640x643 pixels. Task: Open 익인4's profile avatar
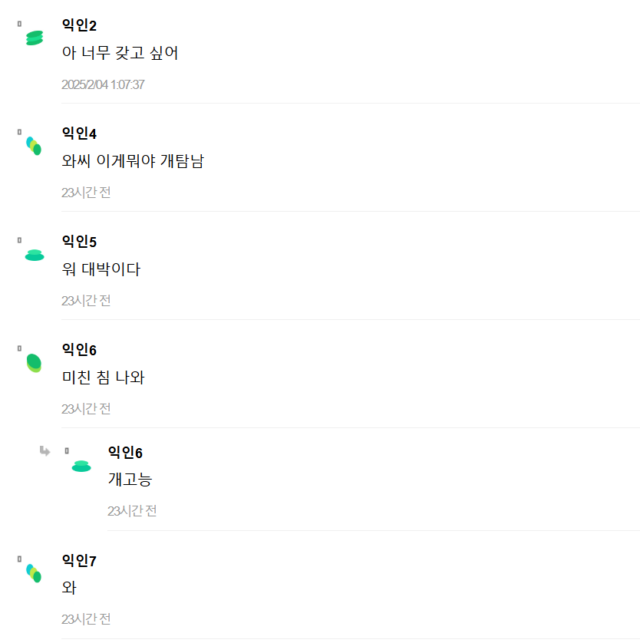[x=34, y=146]
